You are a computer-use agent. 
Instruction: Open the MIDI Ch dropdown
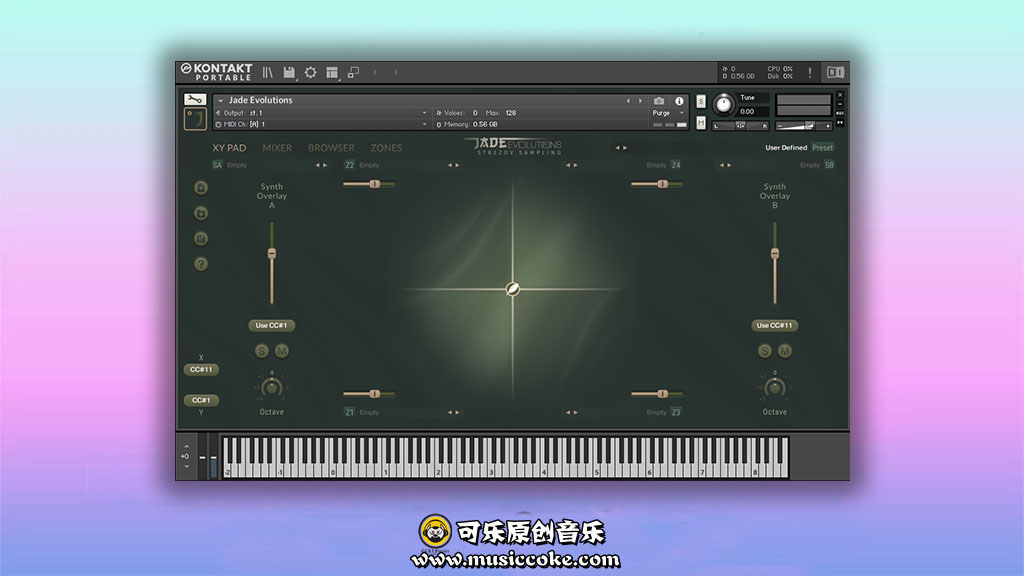point(424,124)
